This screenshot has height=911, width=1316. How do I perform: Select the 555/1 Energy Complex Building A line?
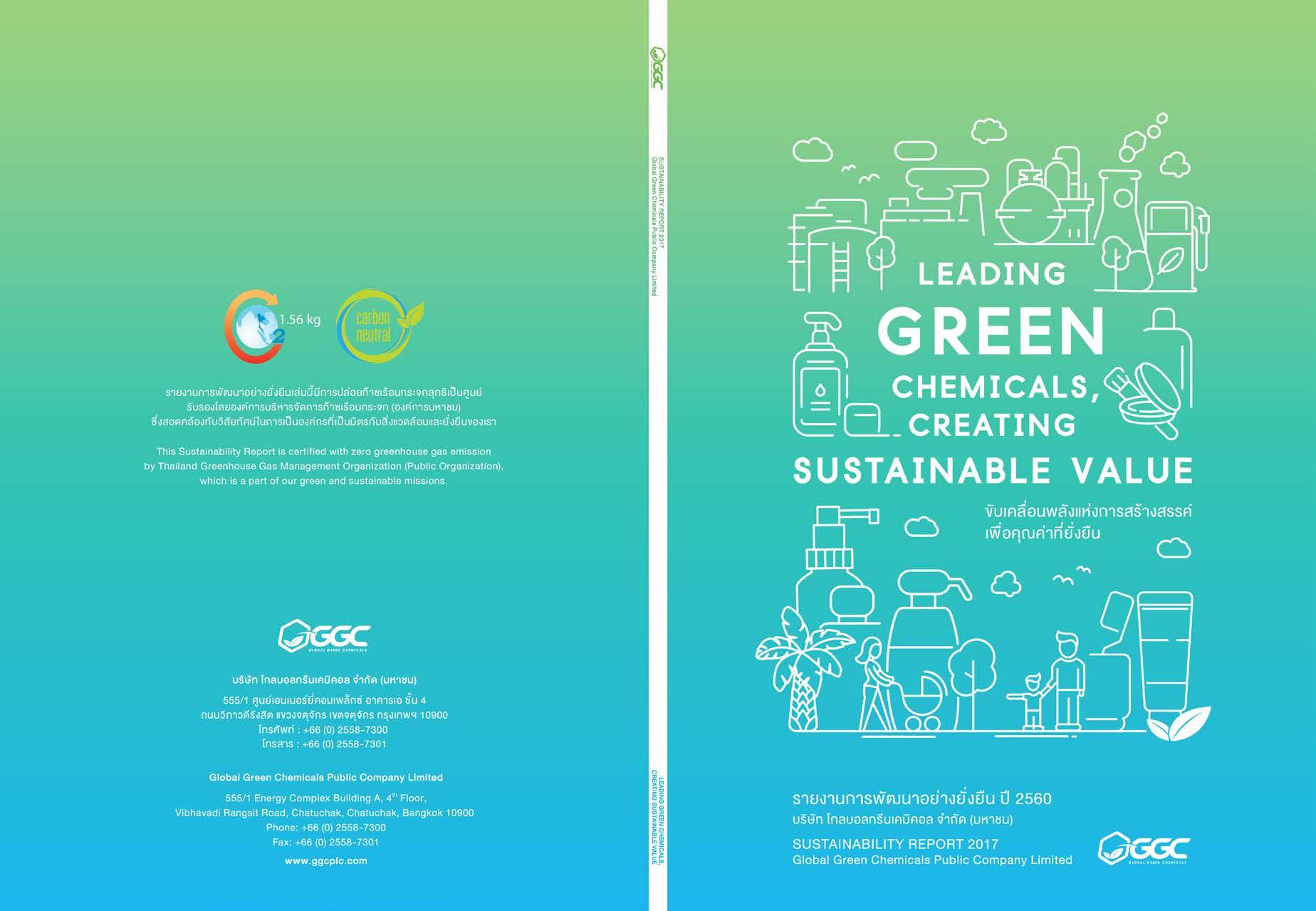pyautogui.click(x=325, y=798)
